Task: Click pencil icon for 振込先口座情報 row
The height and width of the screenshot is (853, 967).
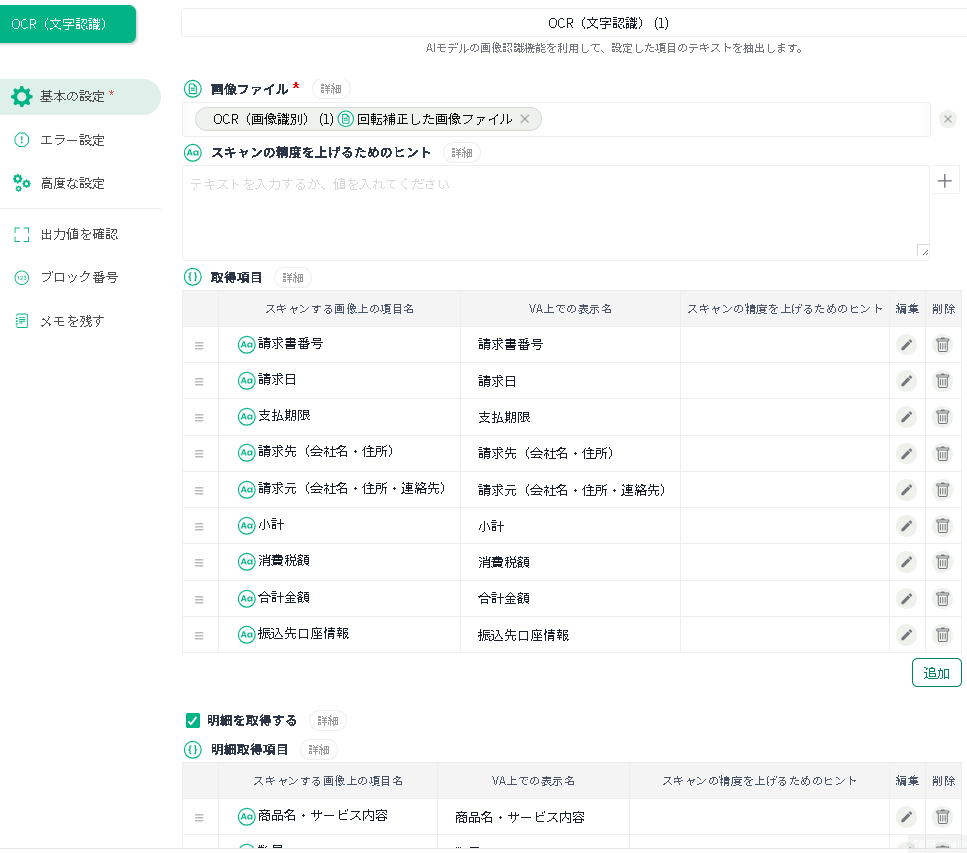Action: 906,635
